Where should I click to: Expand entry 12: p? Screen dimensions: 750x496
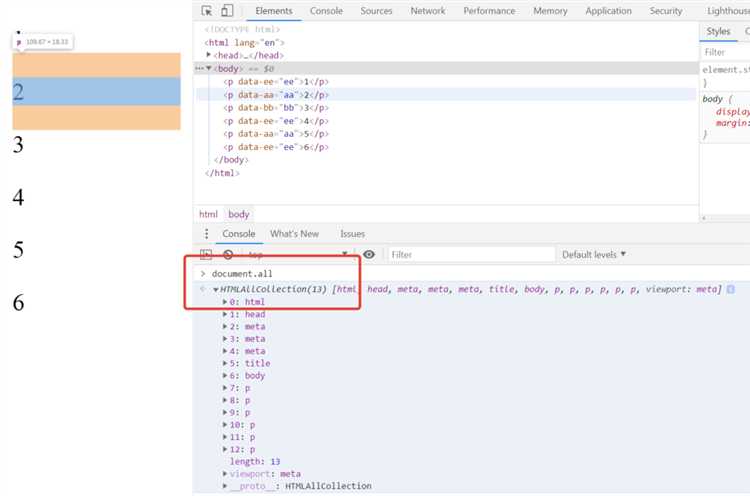coord(224,449)
